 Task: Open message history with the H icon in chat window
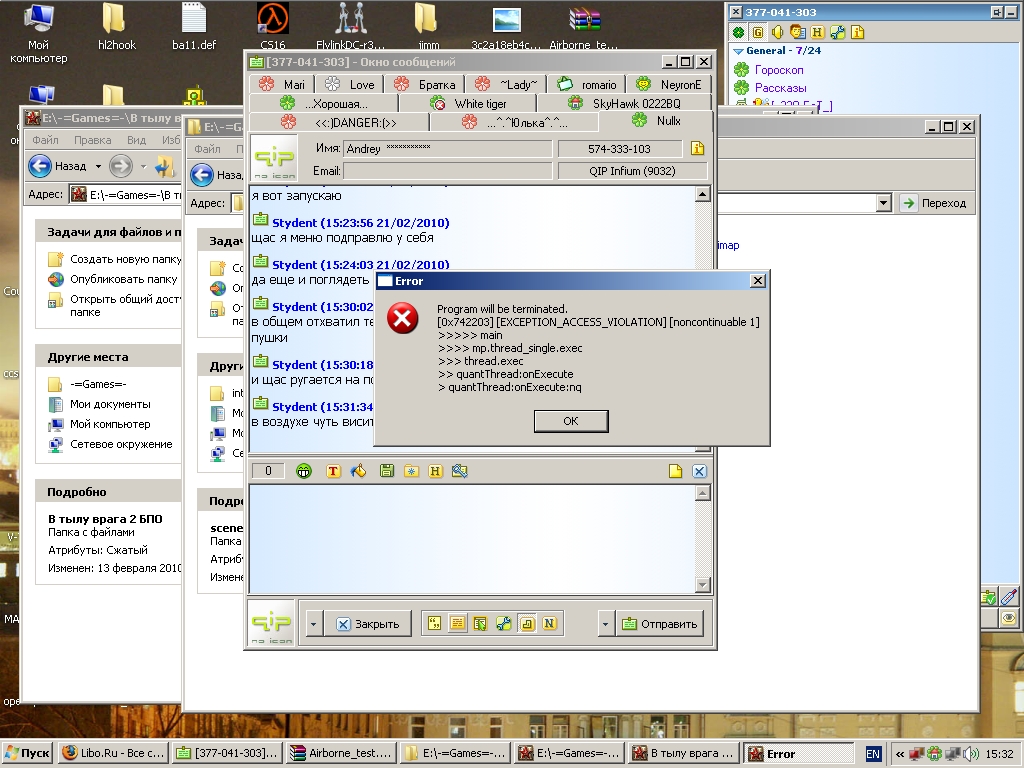pos(435,471)
